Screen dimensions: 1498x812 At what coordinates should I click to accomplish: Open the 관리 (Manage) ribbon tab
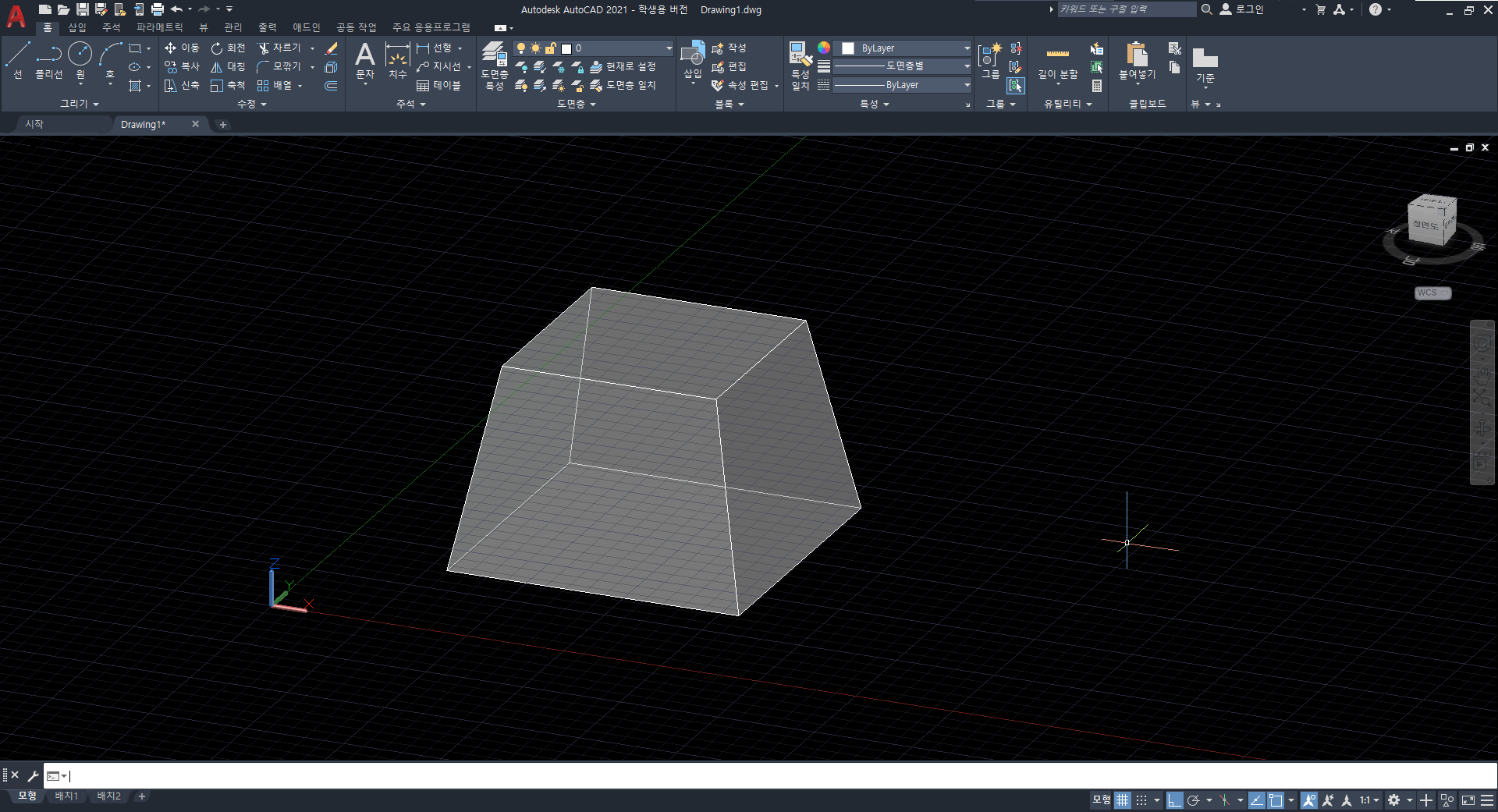[233, 27]
